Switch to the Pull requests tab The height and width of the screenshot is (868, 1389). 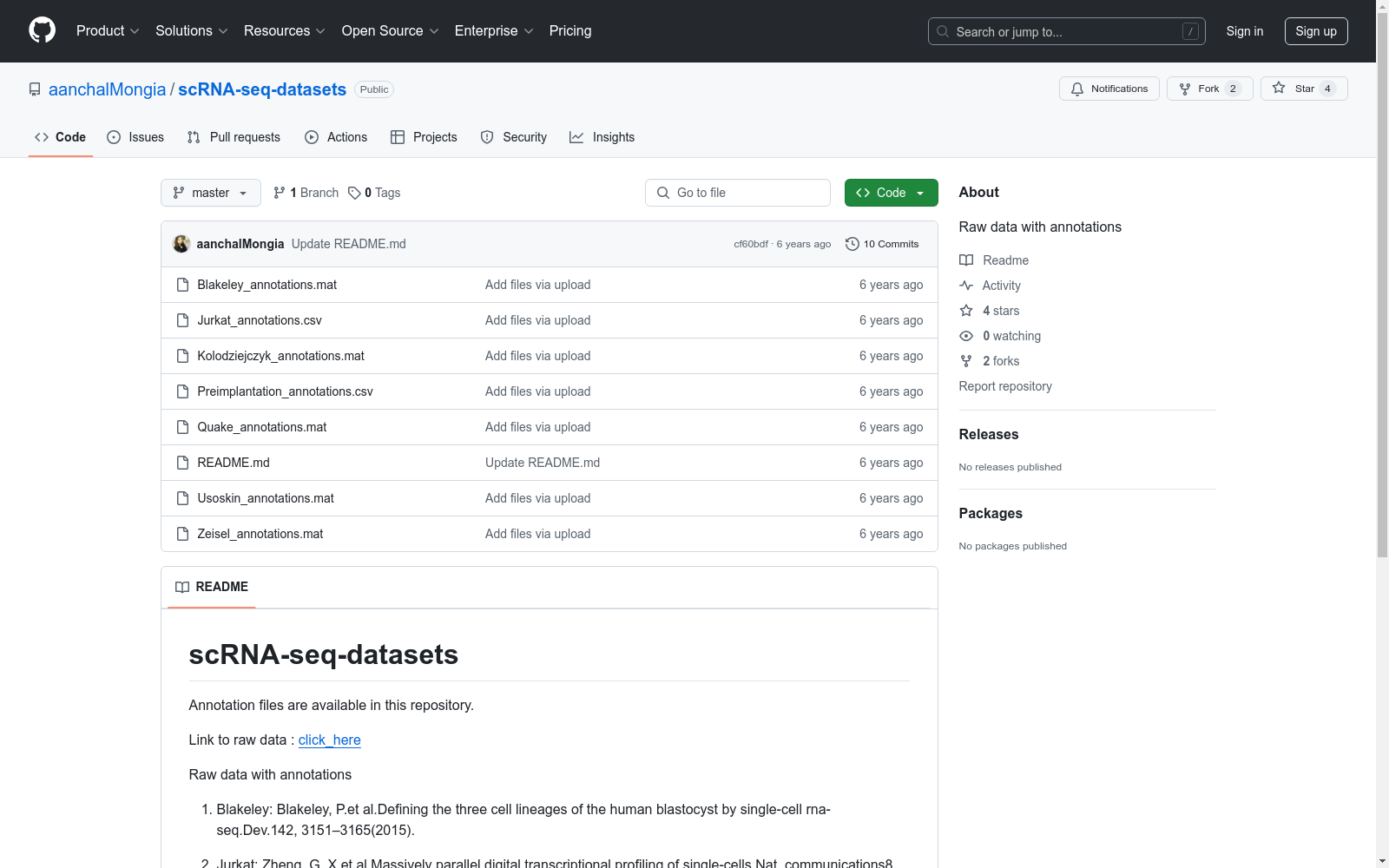234,137
